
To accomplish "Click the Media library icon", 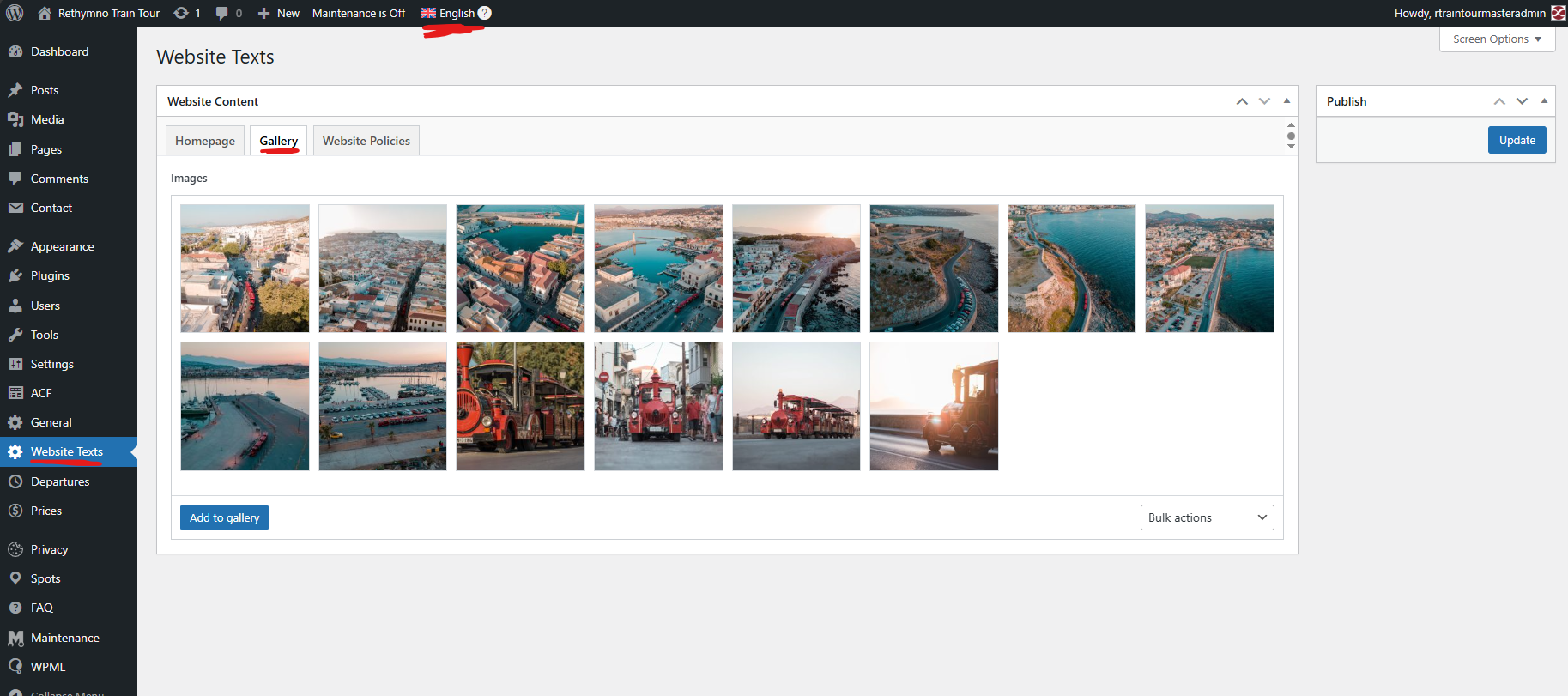I will click(15, 119).
